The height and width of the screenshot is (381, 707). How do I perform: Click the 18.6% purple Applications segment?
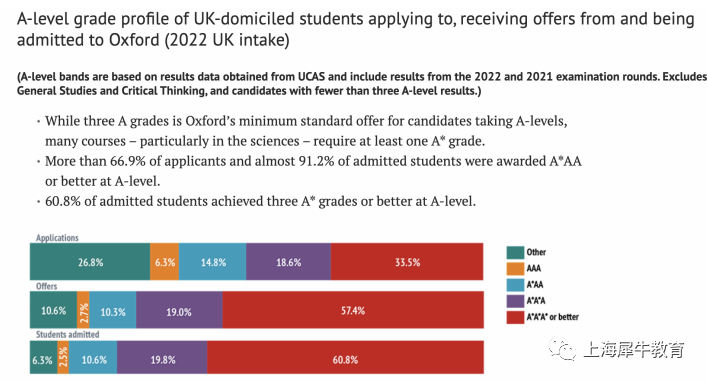point(289,262)
